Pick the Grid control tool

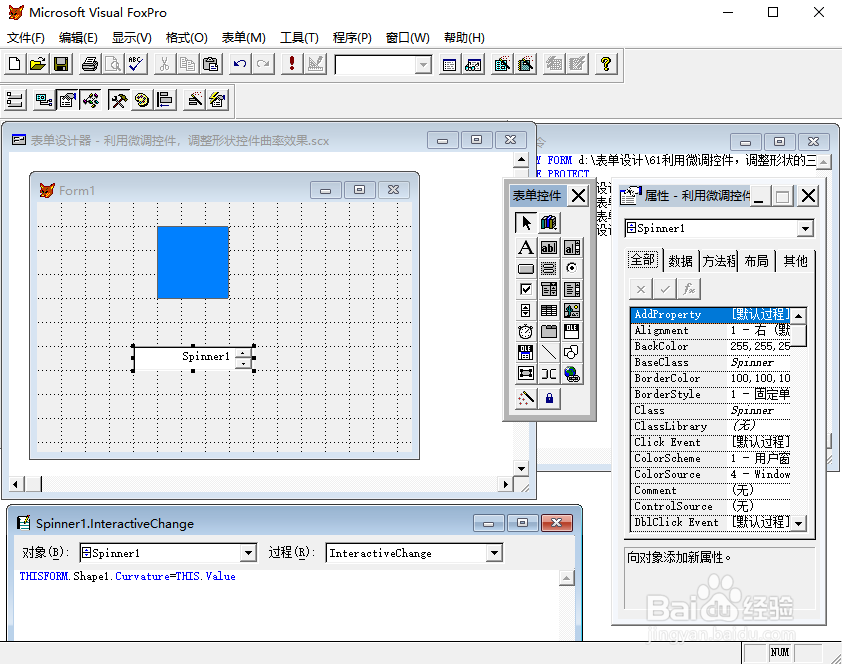click(x=549, y=310)
